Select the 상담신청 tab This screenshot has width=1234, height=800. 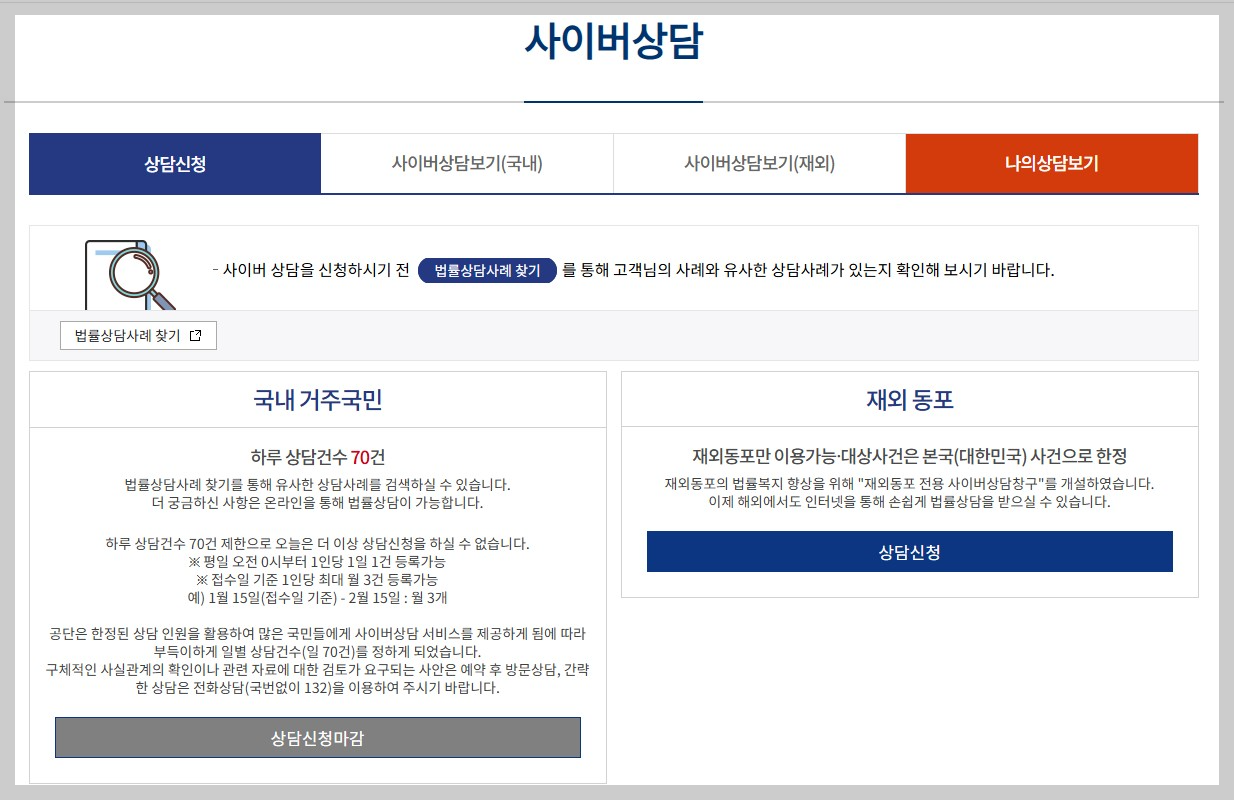(x=175, y=164)
